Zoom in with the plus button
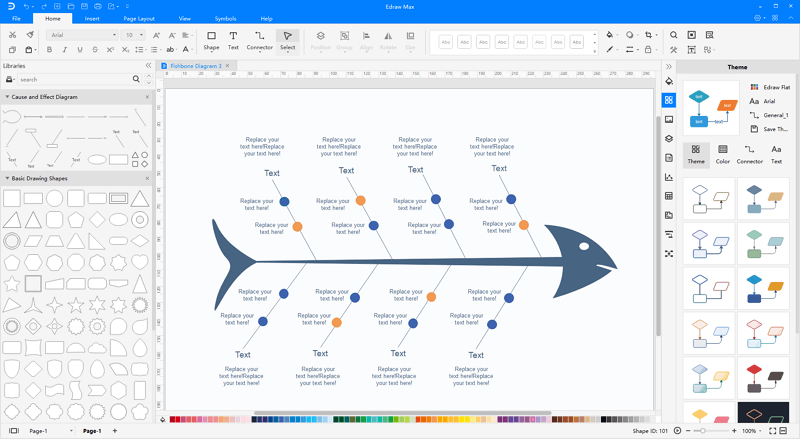Viewport: 800px width, 439px height. pyautogui.click(x=734, y=431)
